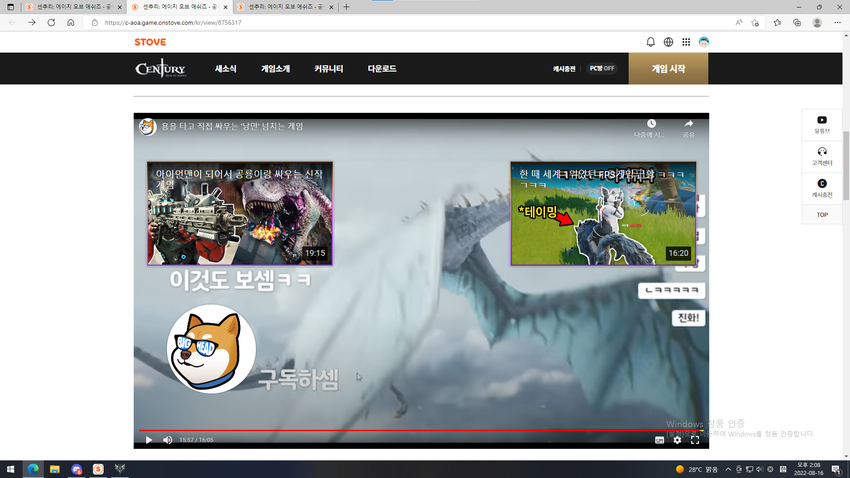Toggle the PC방 OFF switch
The height and width of the screenshot is (478, 850).
(602, 68)
